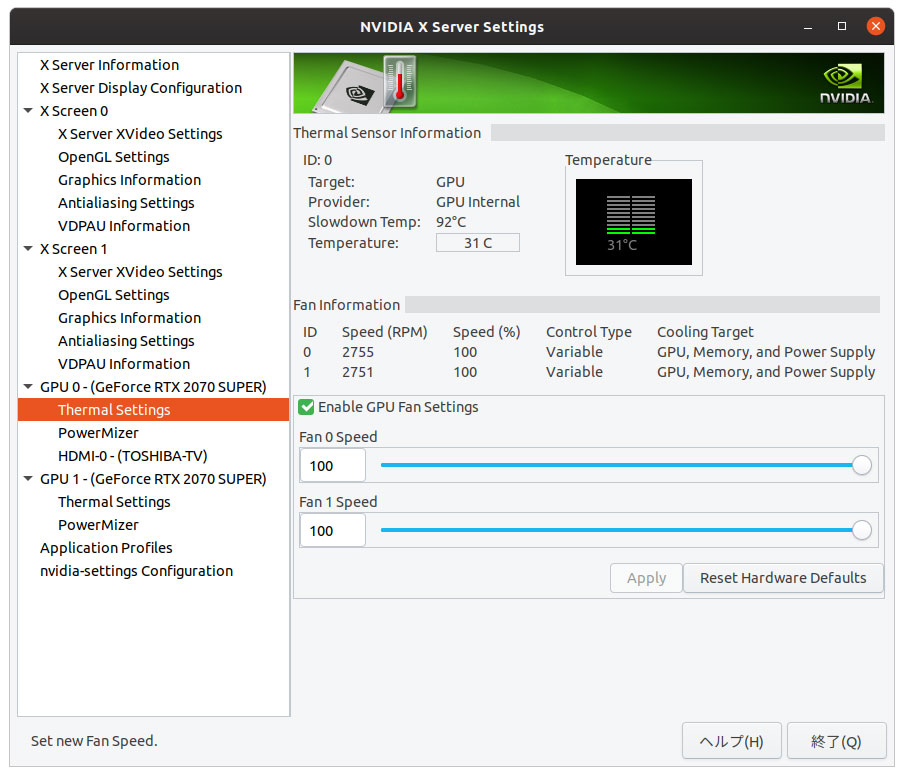Image resolution: width=904 pixels, height=776 pixels.
Task: Click the 31 C temperature field
Action: (478, 243)
